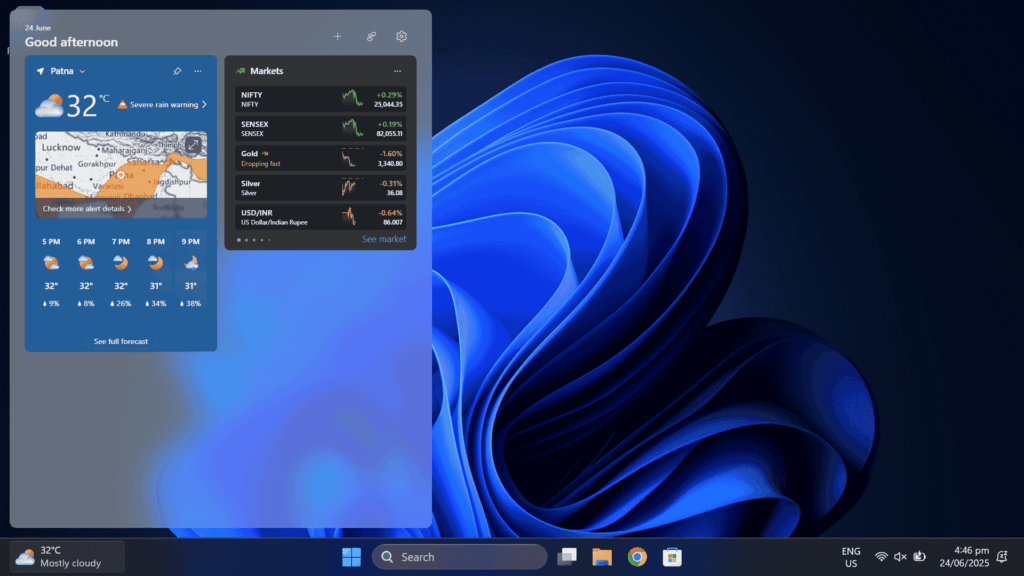
Task: Add a widget with the plus icon
Action: 338,37
